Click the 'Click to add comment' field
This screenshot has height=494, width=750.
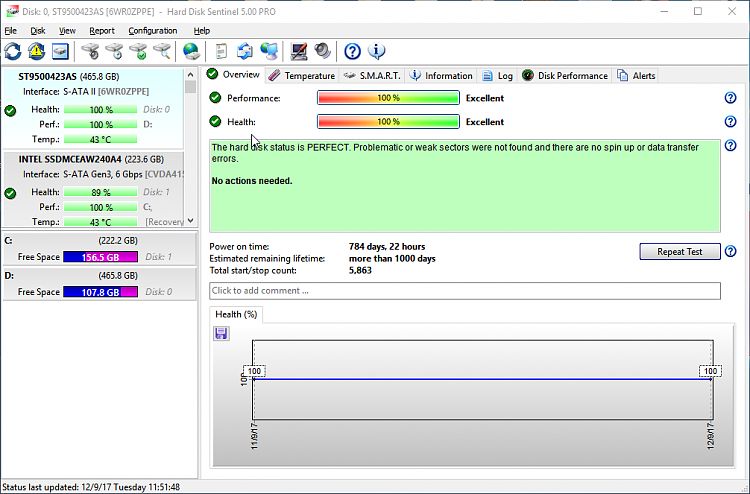pyautogui.click(x=464, y=291)
